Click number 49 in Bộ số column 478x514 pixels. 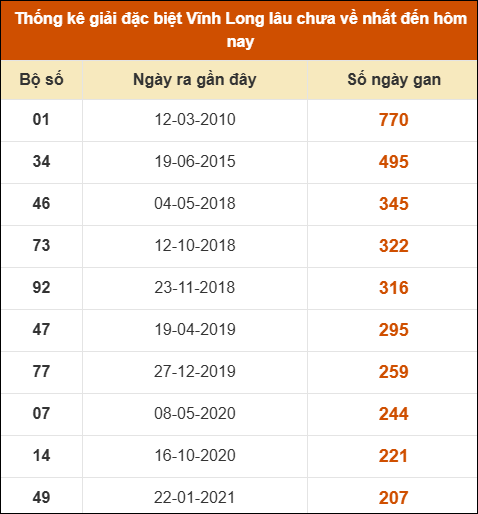pos(41,498)
